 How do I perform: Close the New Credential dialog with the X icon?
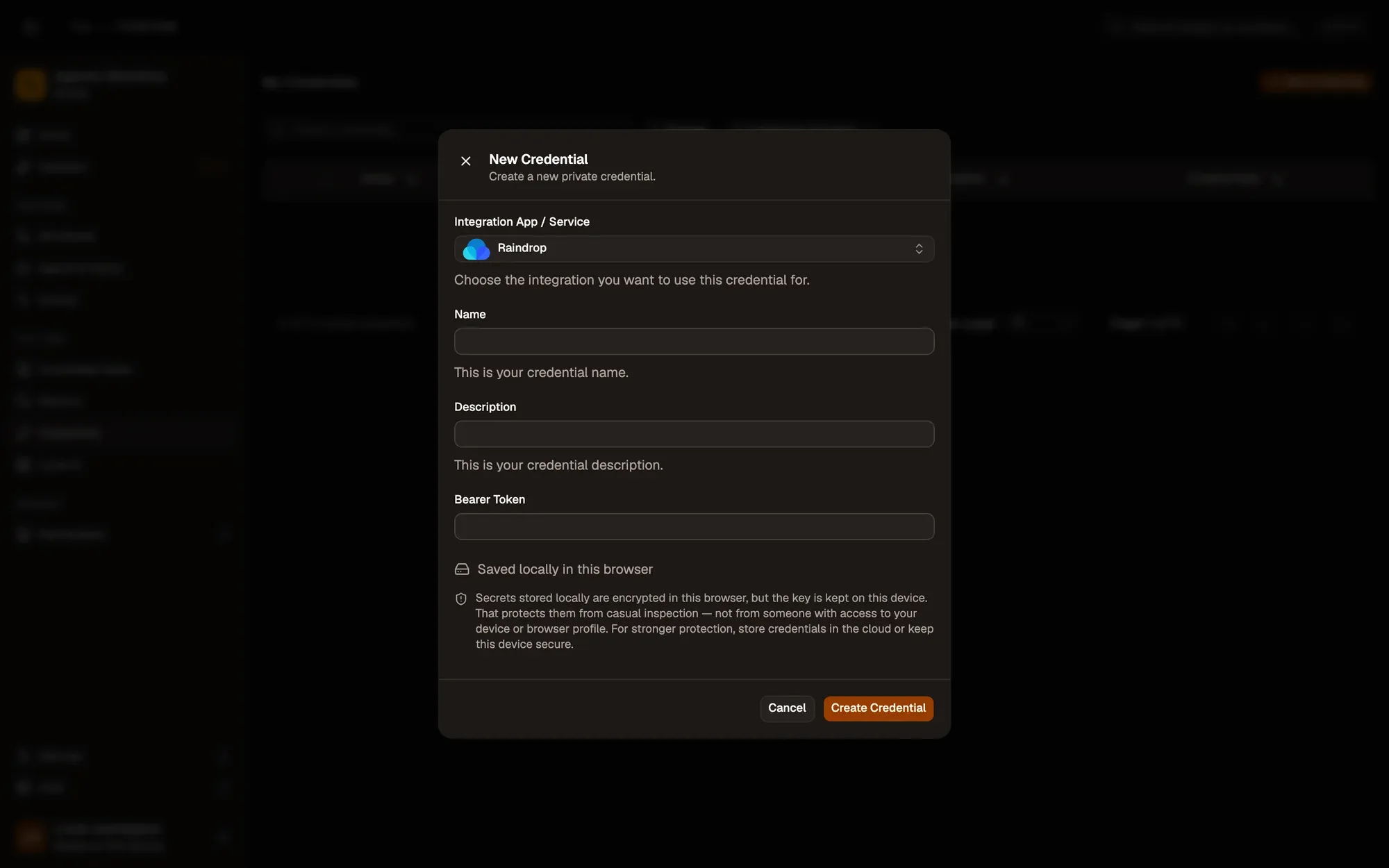pyautogui.click(x=466, y=161)
